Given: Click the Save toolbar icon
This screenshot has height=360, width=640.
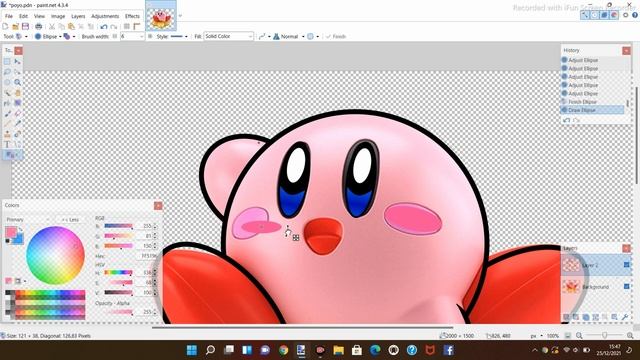Looking at the screenshot, I should 25,27.
